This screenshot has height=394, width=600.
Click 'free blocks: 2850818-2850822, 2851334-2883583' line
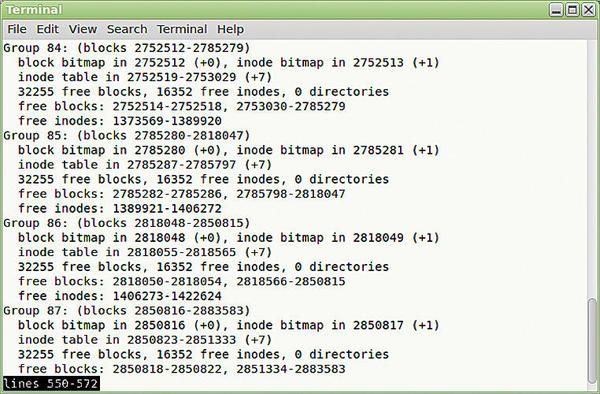tap(182, 369)
